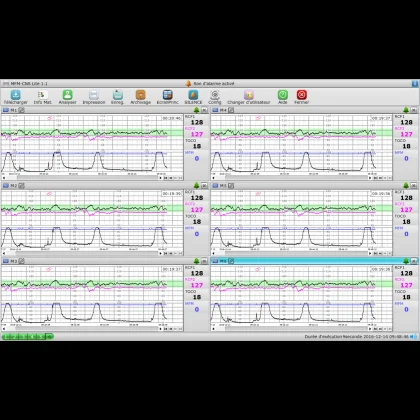Open the Aide help button
The width and height of the screenshot is (420, 420).
[x=283, y=95]
